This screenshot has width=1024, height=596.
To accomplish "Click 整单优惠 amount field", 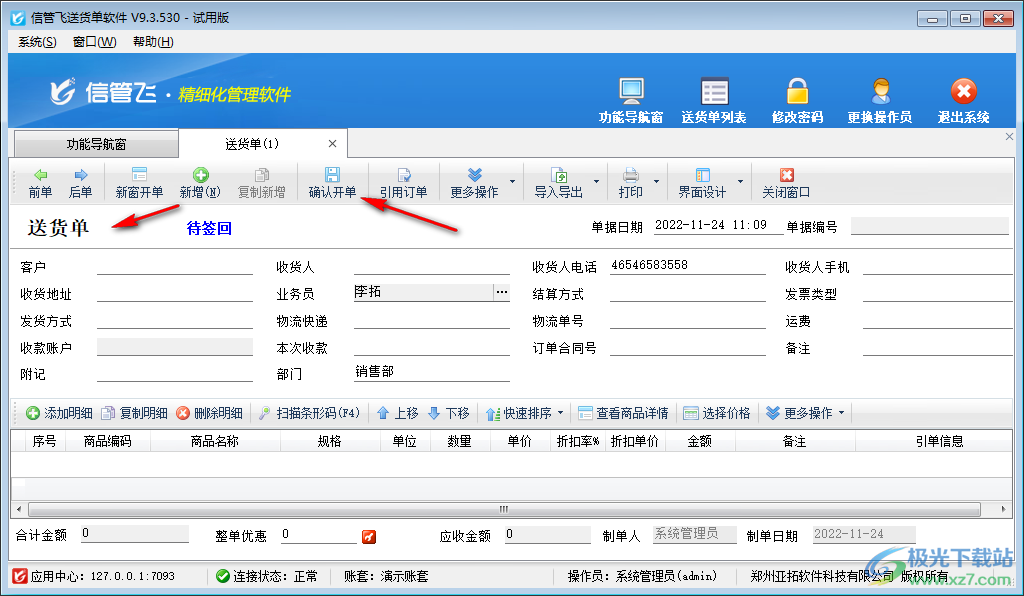I will pyautogui.click(x=319, y=535).
